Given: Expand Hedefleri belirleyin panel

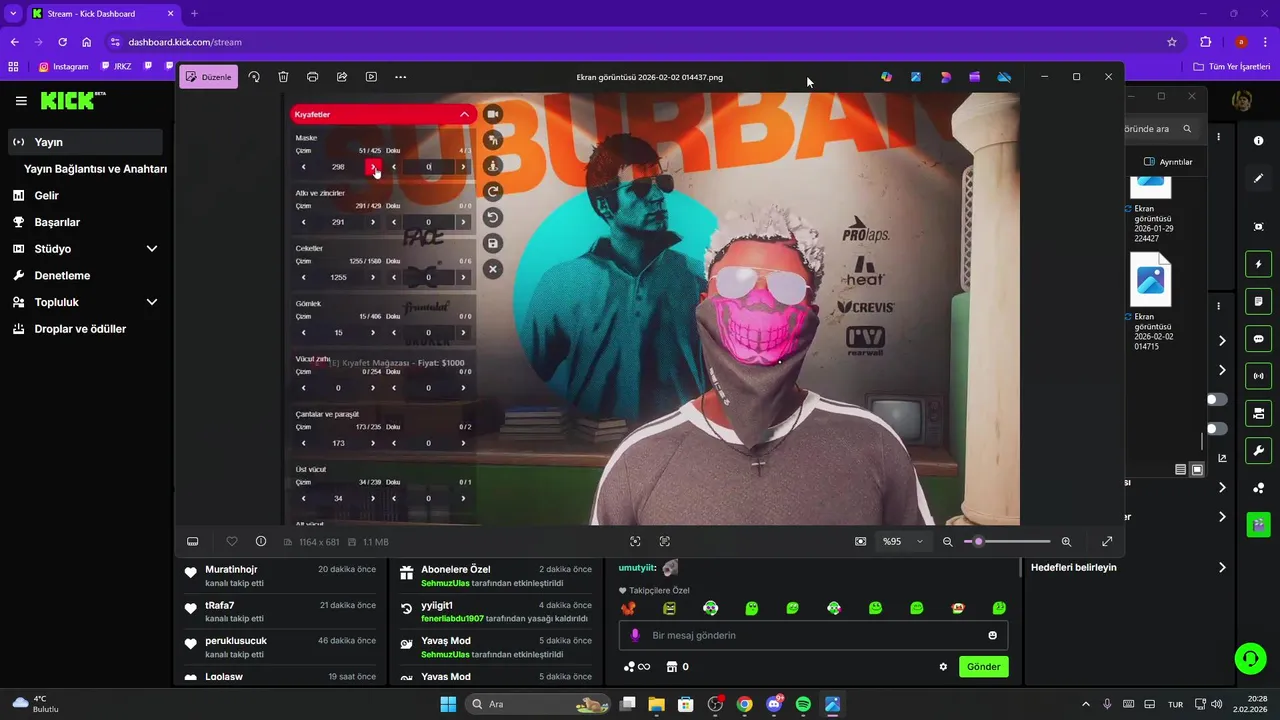Looking at the screenshot, I should click(x=1222, y=567).
